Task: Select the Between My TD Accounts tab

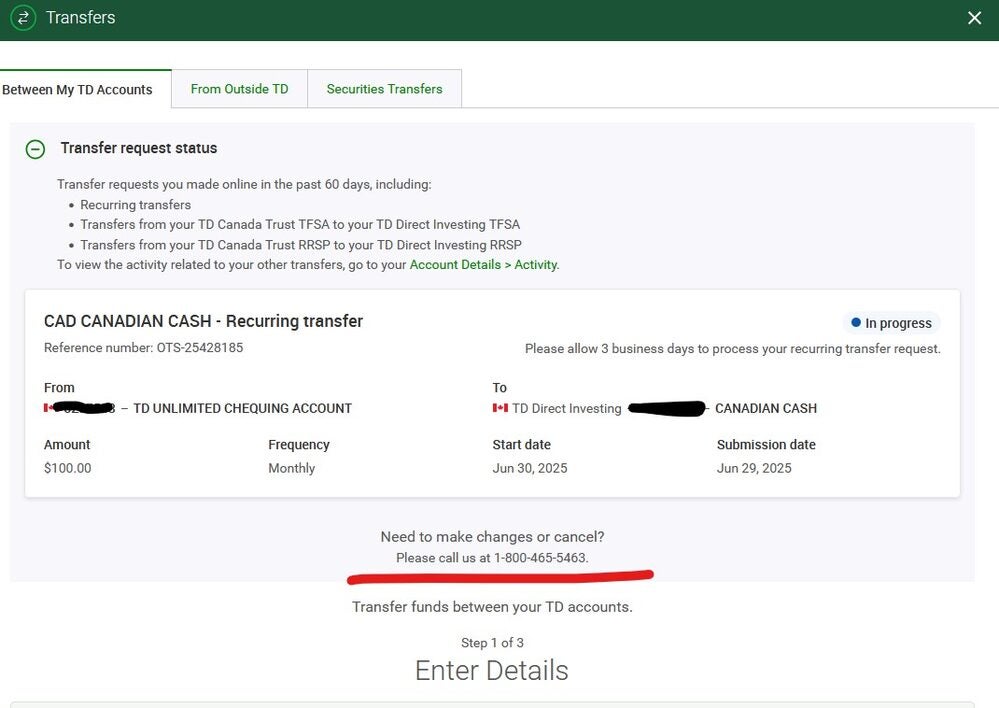Action: 78,89
